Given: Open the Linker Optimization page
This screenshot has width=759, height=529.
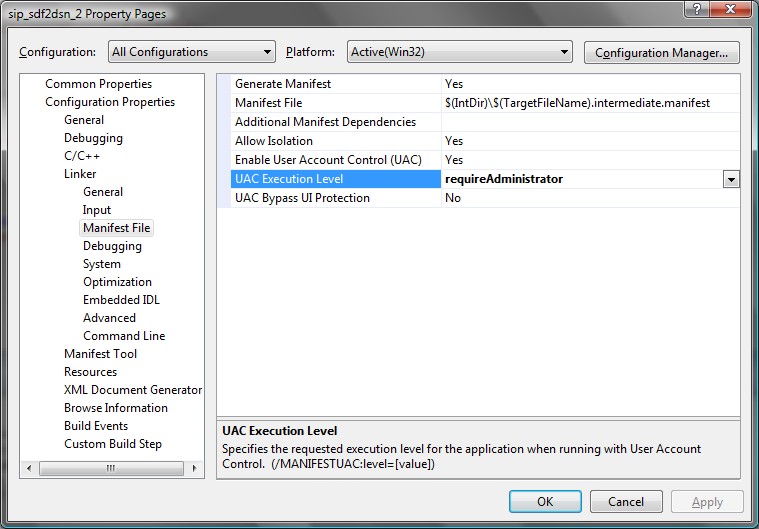Looking at the screenshot, I should (x=117, y=282).
